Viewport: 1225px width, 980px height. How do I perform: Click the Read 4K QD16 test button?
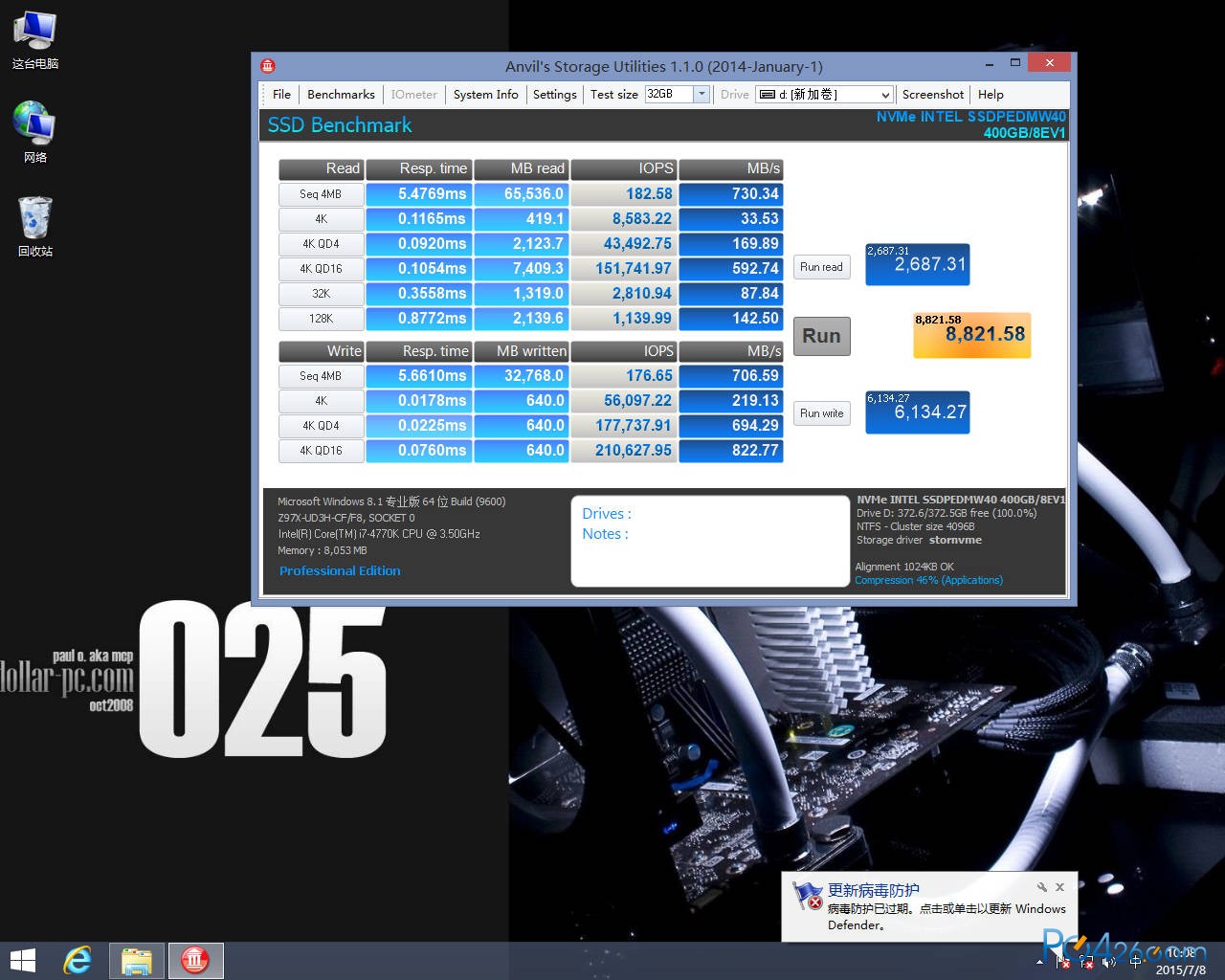[x=321, y=269]
